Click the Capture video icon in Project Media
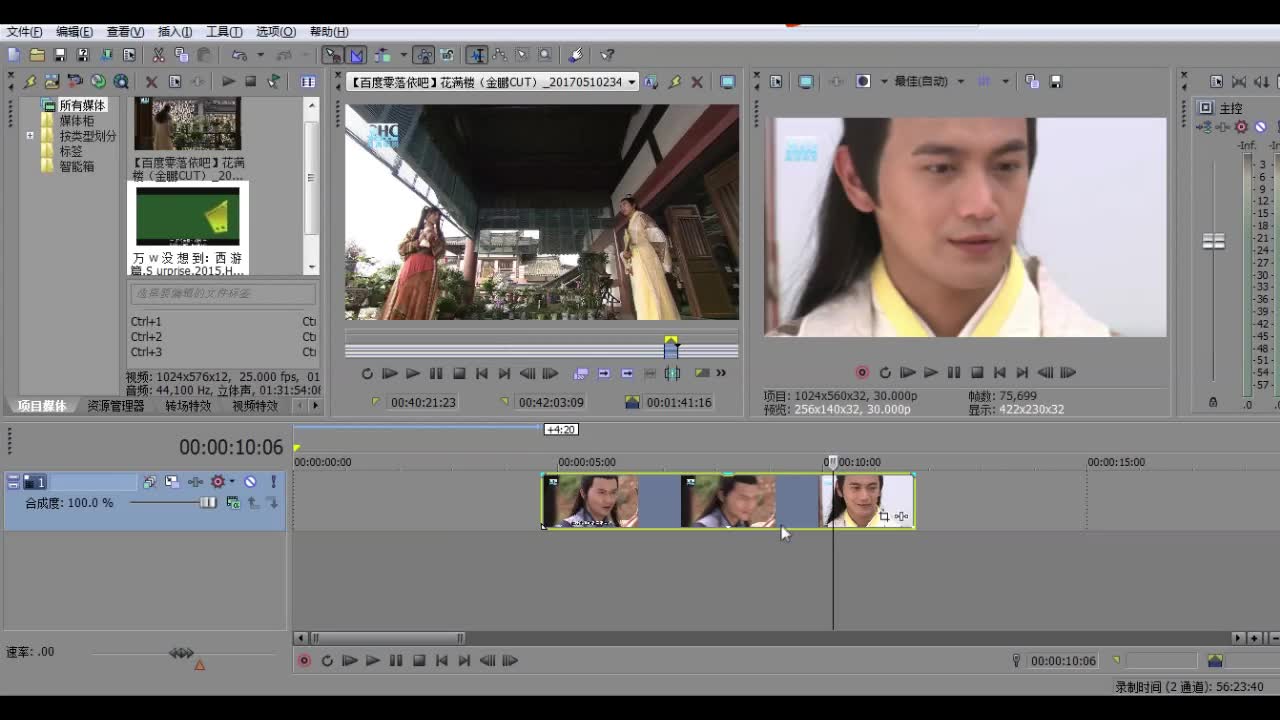This screenshot has width=1280, height=720. coord(75,82)
